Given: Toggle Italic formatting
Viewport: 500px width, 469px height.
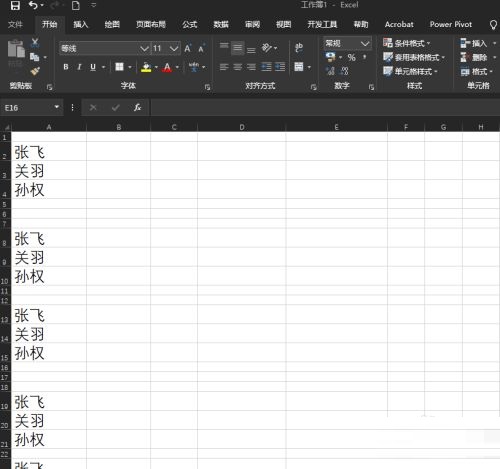Looking at the screenshot, I should click(79, 67).
